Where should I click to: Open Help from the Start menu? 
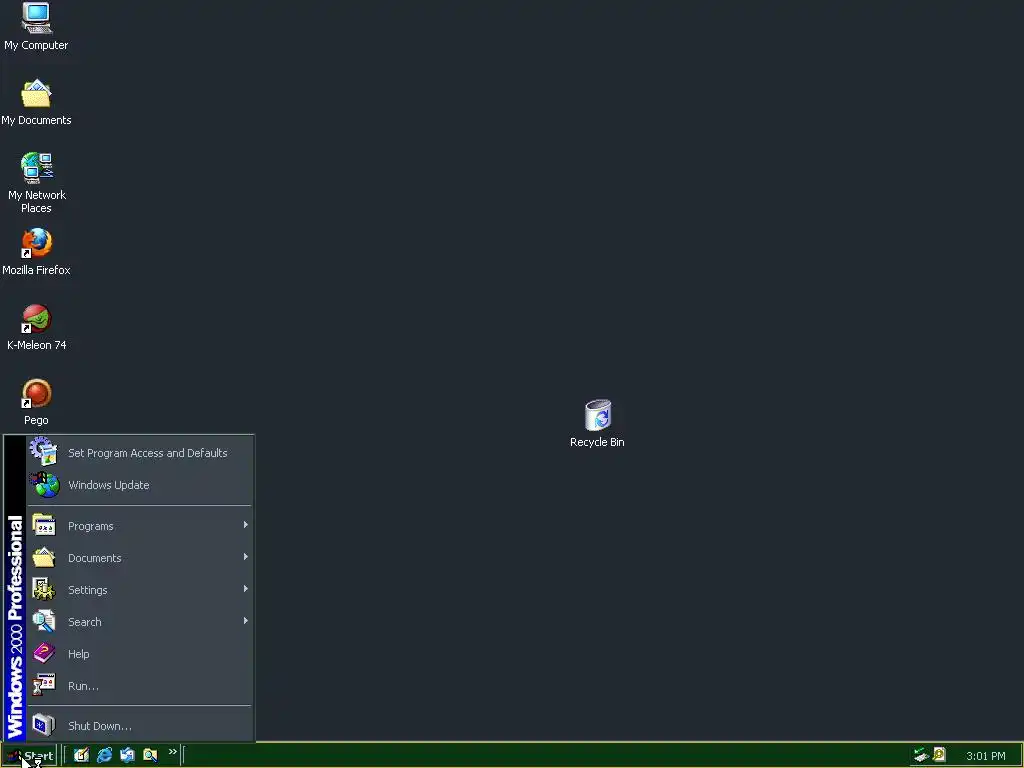139,654
